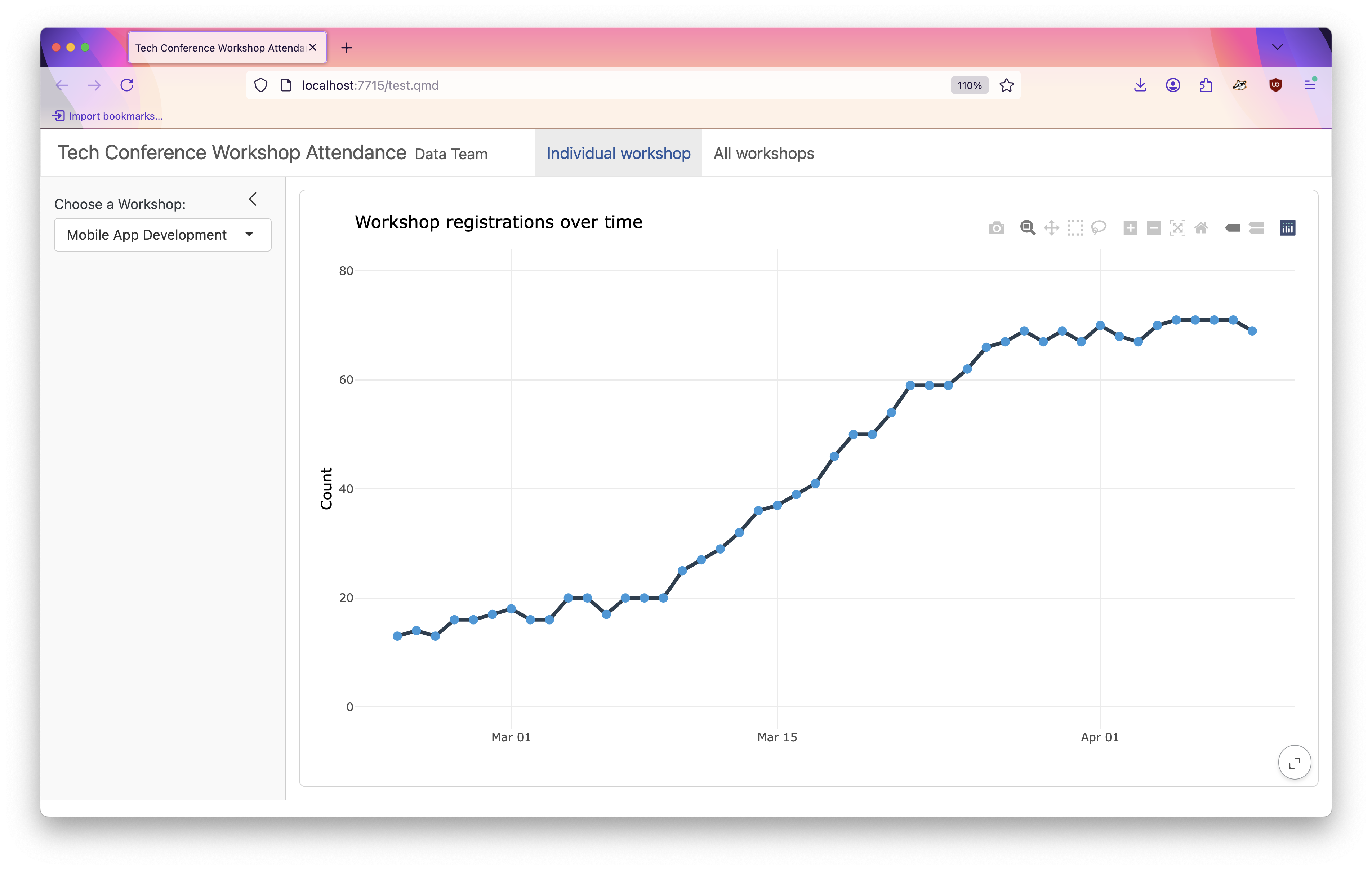Screen dimensions: 1372x870
Task: Toggle compare data on hover
Action: 1256,228
